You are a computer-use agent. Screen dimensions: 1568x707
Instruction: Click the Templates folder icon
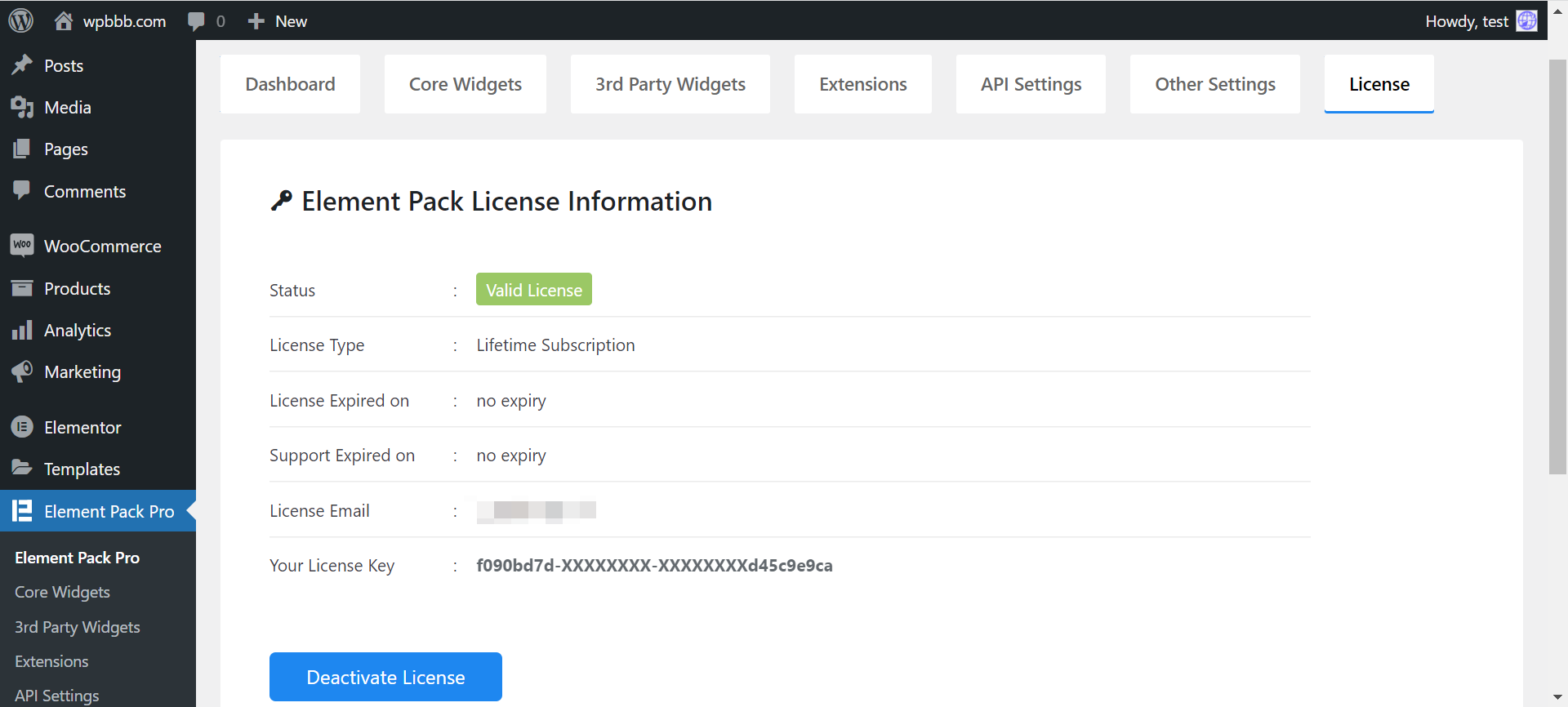pos(22,468)
